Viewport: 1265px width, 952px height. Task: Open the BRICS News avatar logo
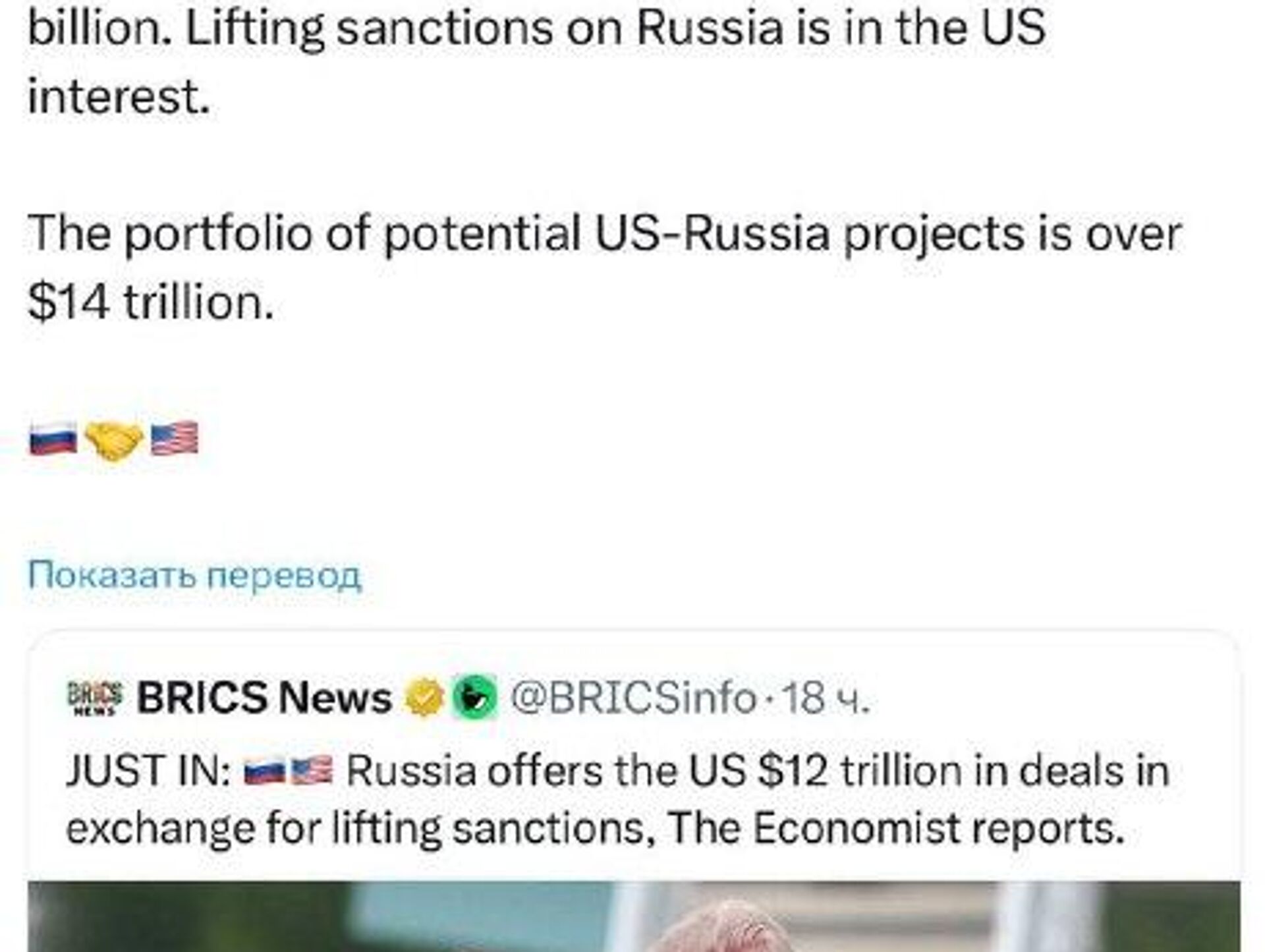coord(96,698)
